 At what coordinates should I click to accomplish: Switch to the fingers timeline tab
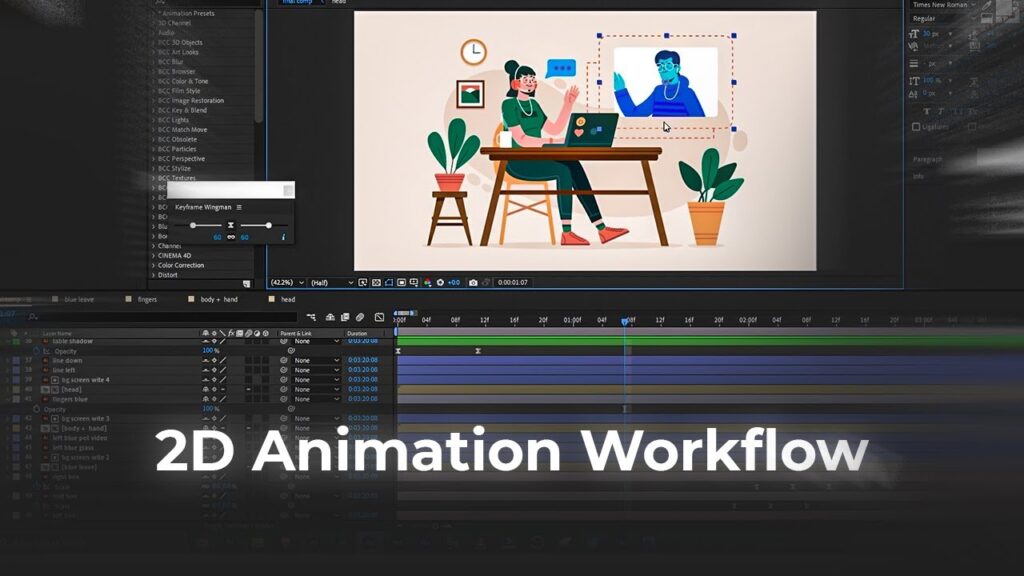point(147,299)
